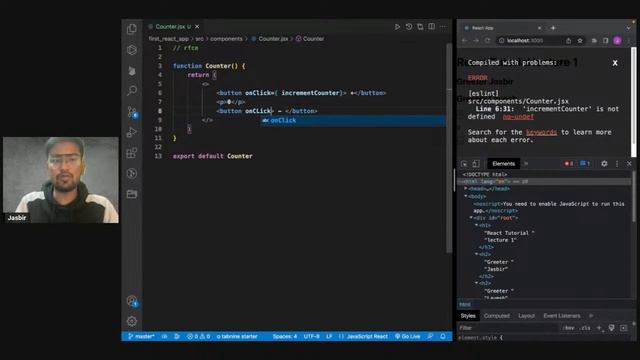Toggle the device toolbar in DevTools
Screen dimensions: 640x360
[x=476, y=164]
